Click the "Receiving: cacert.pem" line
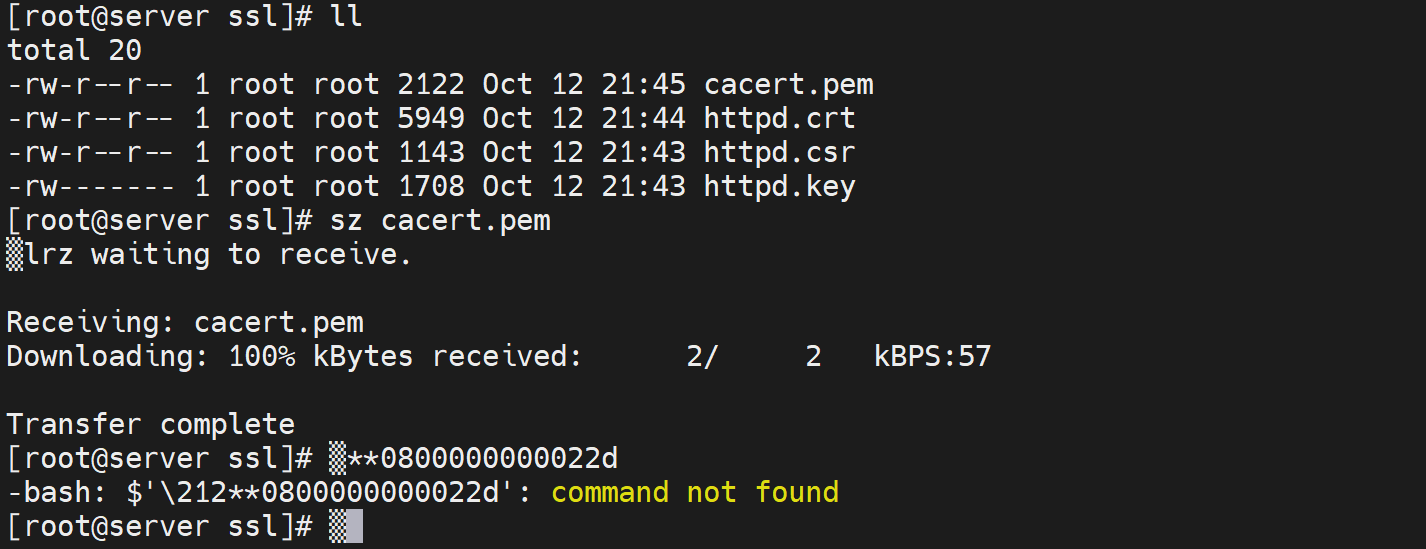 185,323
